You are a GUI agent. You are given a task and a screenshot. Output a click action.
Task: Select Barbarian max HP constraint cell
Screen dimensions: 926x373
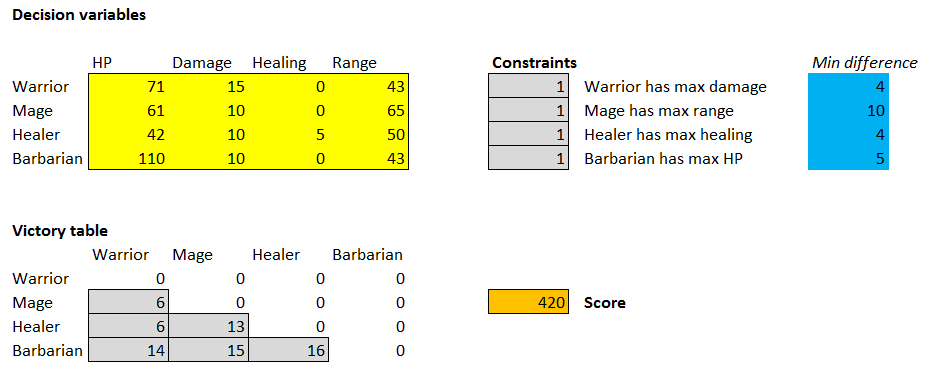(529, 158)
